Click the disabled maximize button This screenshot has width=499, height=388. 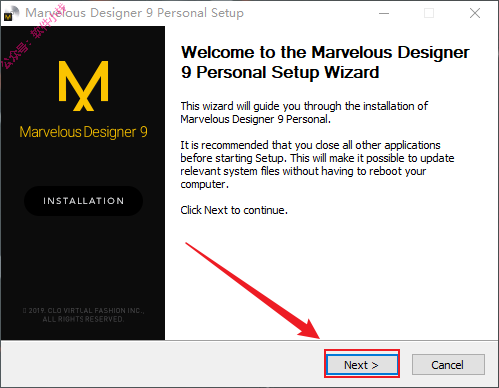click(x=429, y=13)
